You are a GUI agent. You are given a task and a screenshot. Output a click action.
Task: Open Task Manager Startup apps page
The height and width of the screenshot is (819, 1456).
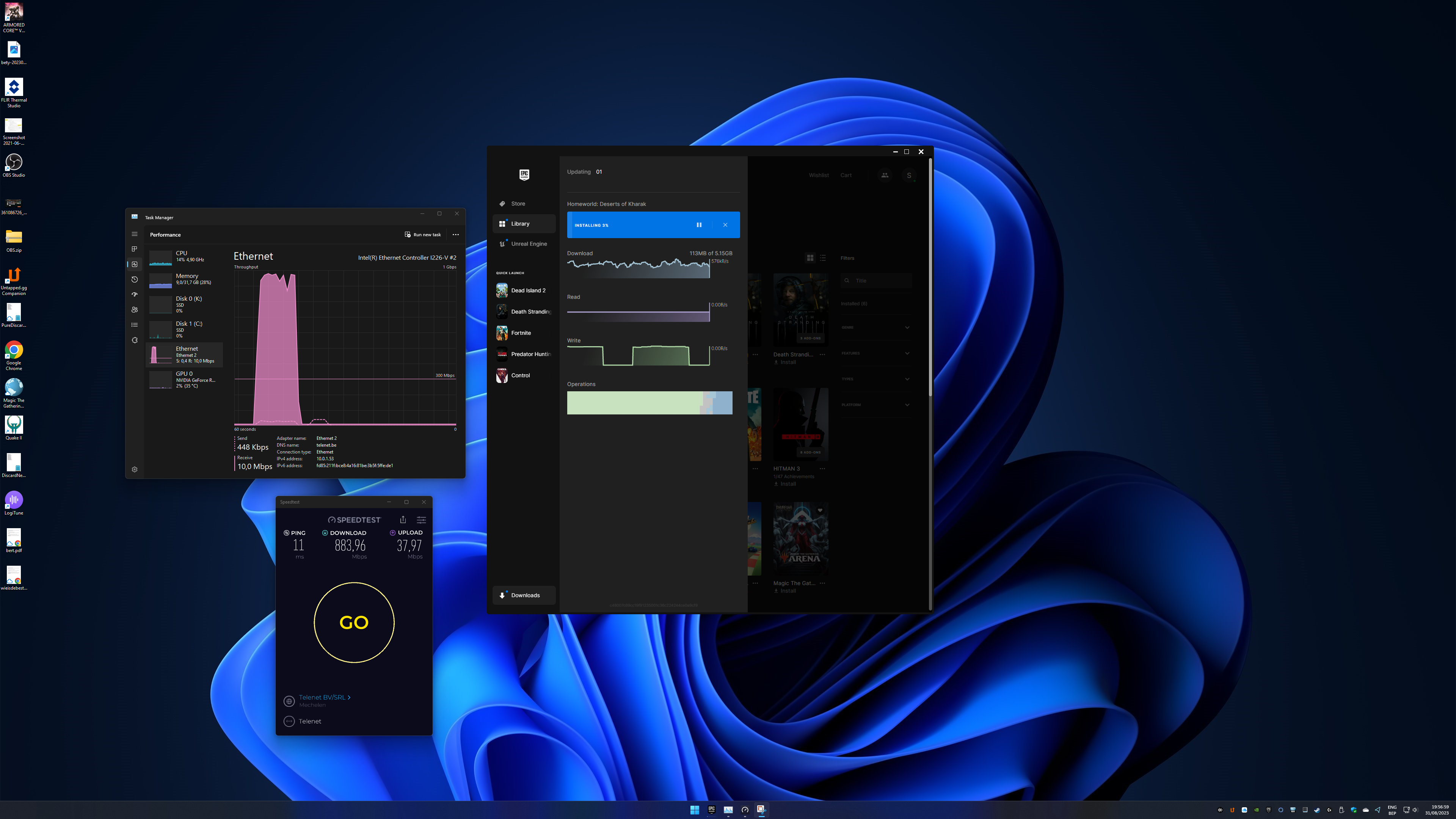[x=135, y=295]
